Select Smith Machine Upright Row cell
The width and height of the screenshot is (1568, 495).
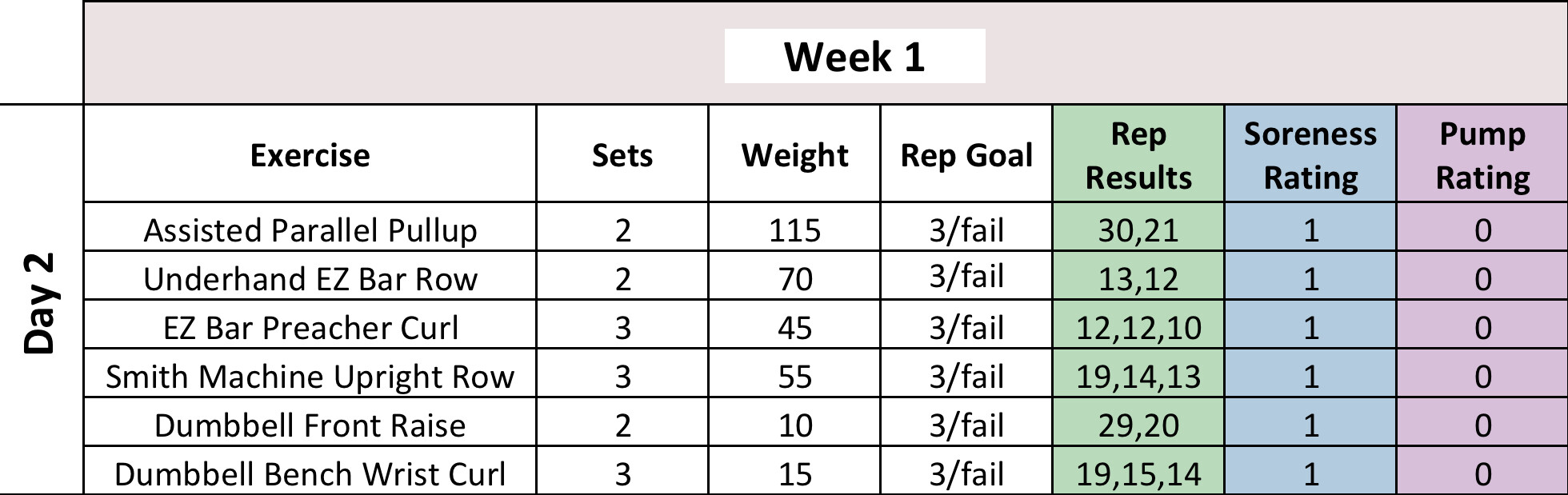coord(310,377)
